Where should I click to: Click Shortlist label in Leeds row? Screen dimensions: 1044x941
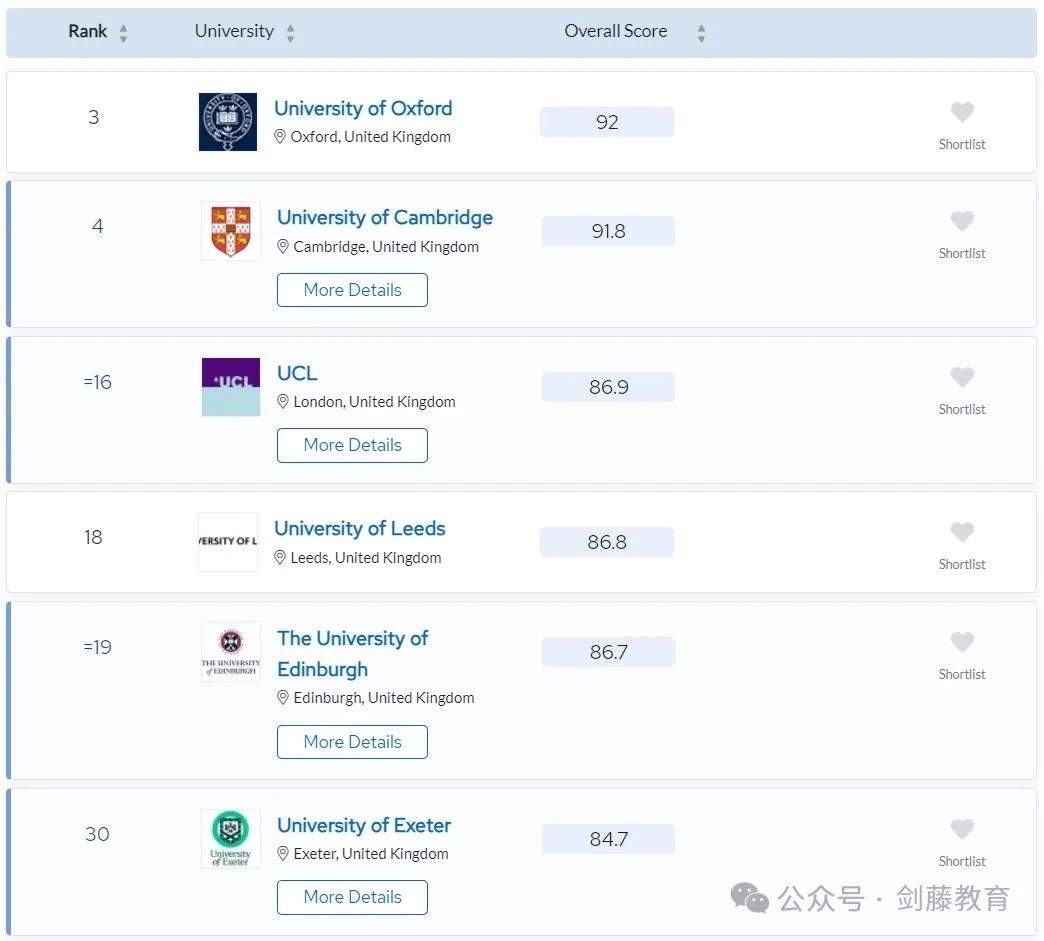(x=962, y=565)
